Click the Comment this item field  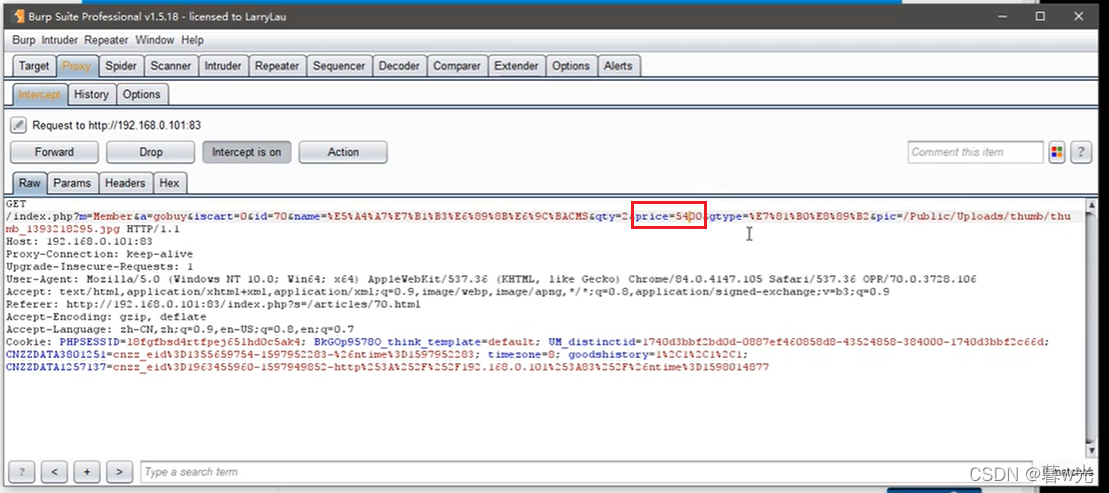975,152
